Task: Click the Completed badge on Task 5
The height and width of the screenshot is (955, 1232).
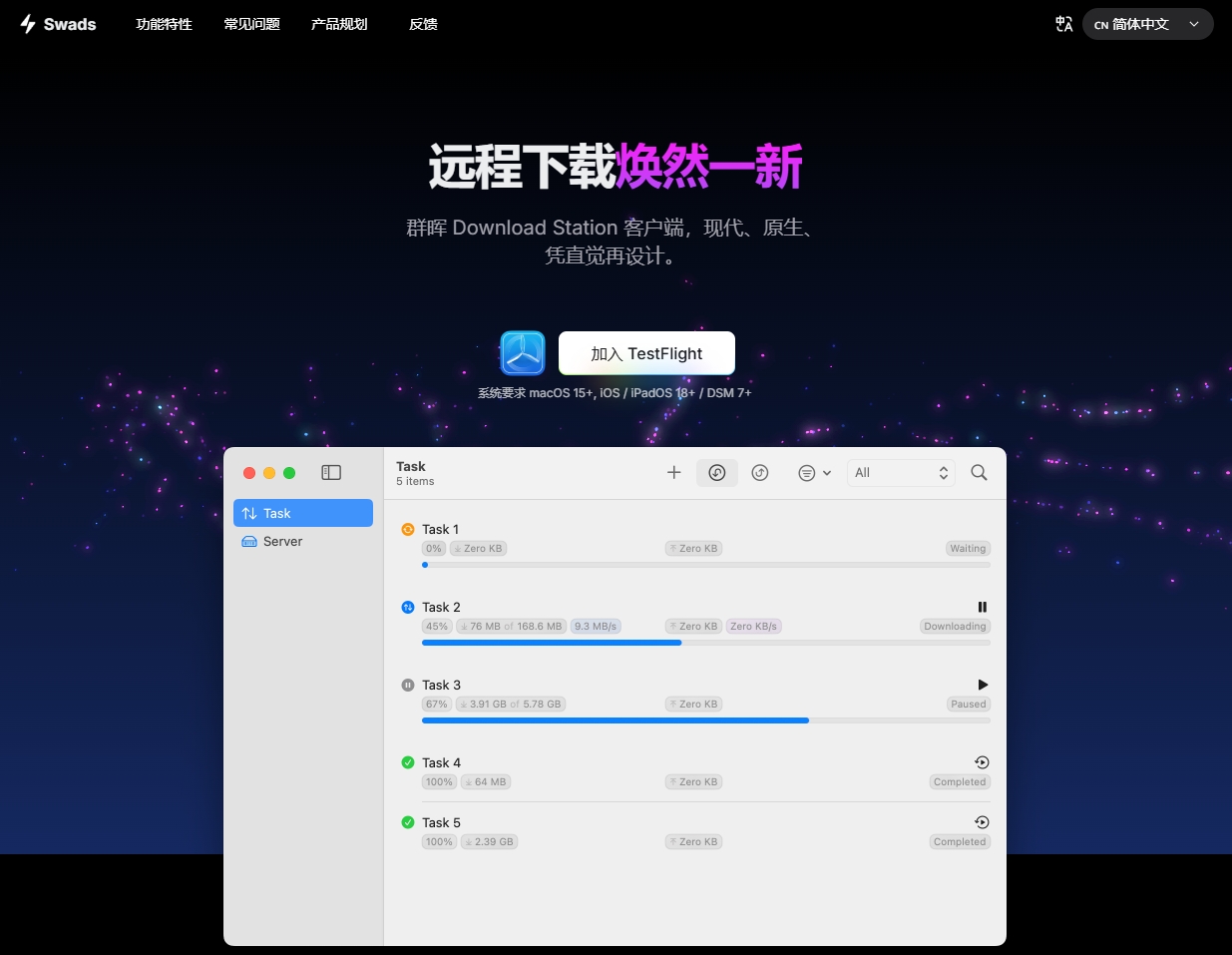Action: [960, 842]
